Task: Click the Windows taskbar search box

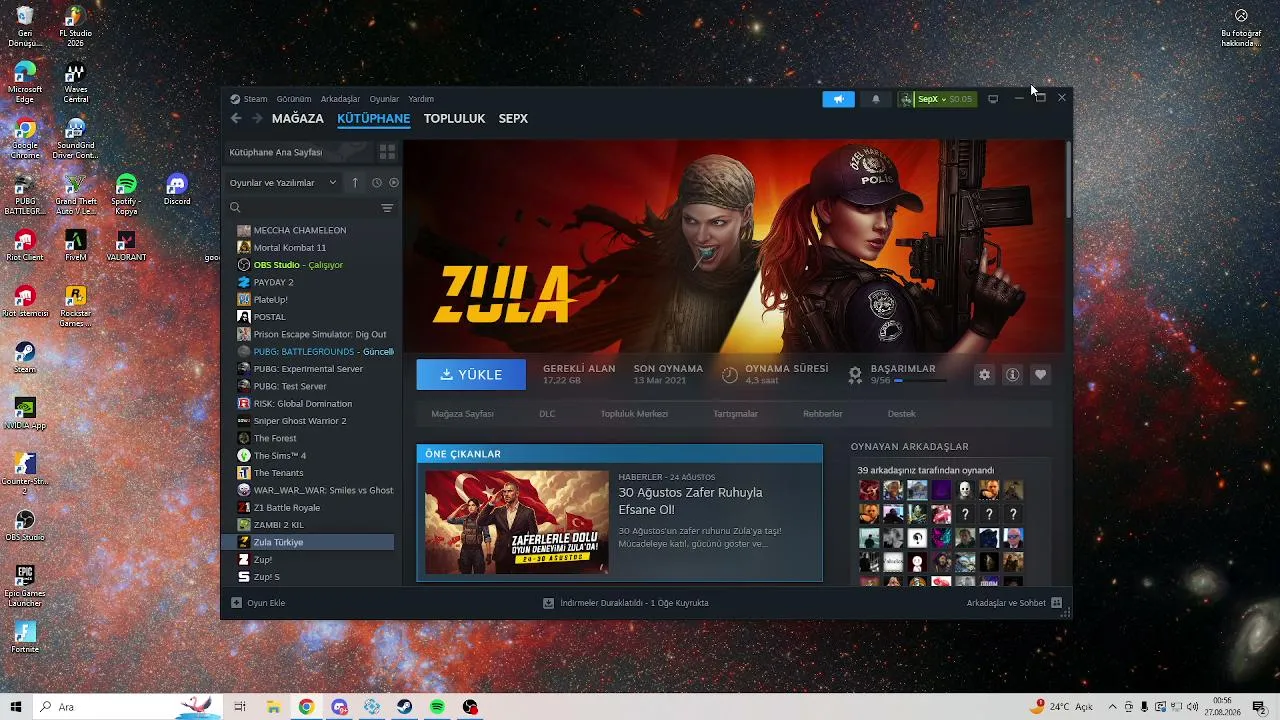Action: 127,707
